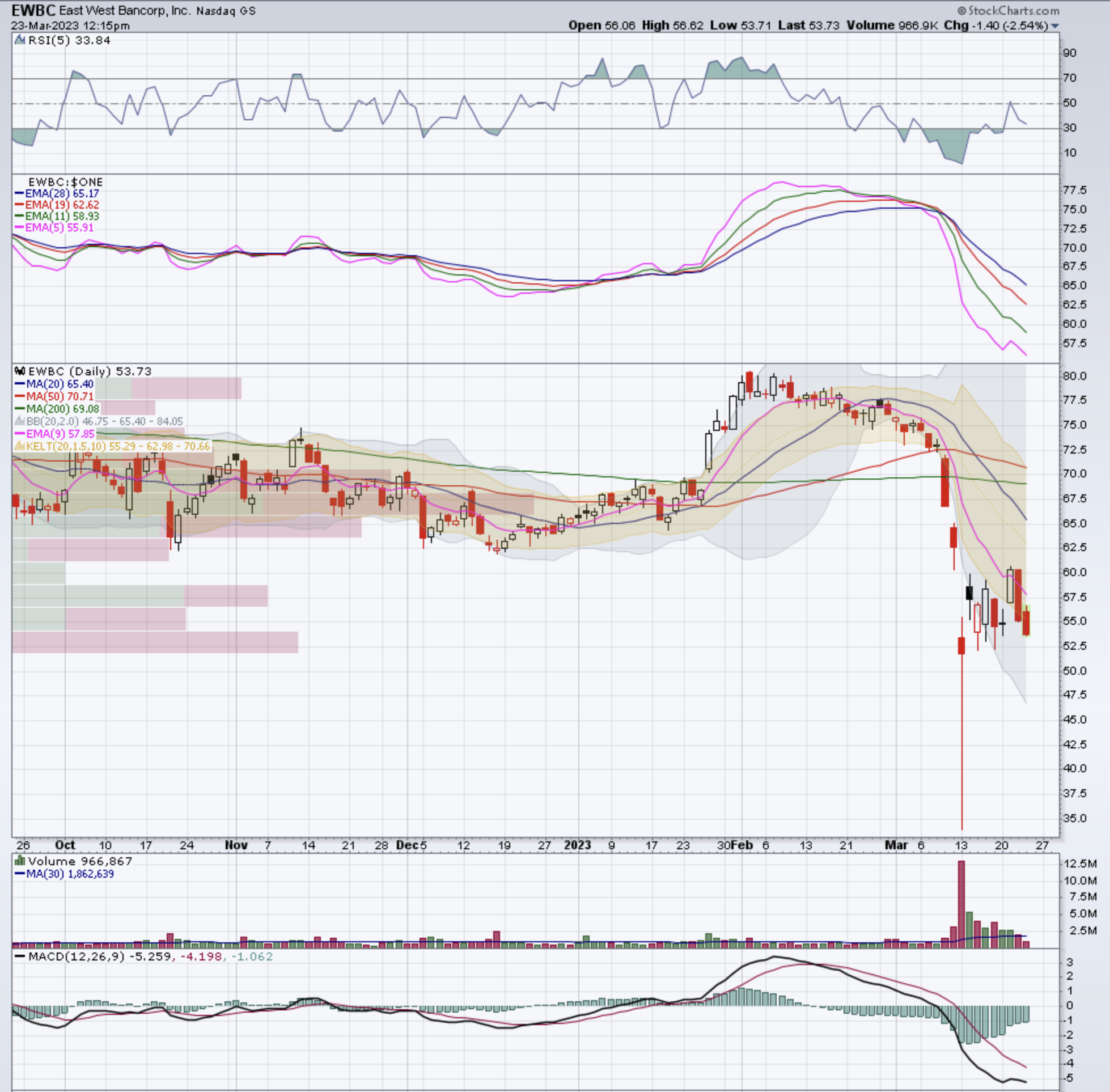Click the Nasdaq GS exchange label

click(x=226, y=11)
